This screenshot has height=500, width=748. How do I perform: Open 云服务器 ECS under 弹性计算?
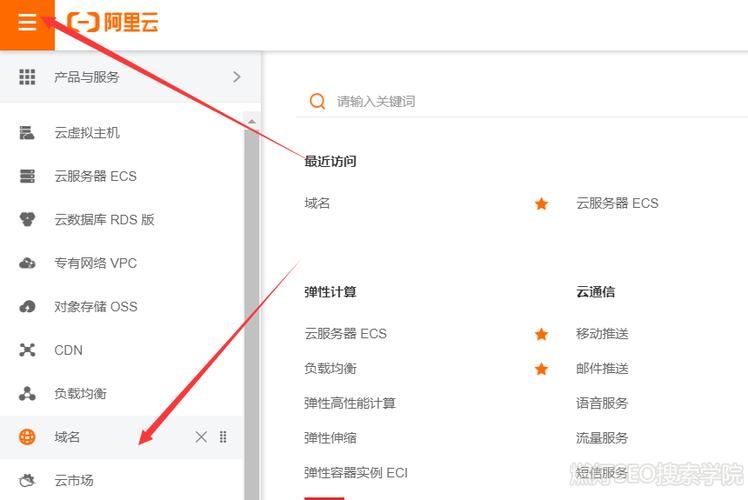(x=345, y=333)
